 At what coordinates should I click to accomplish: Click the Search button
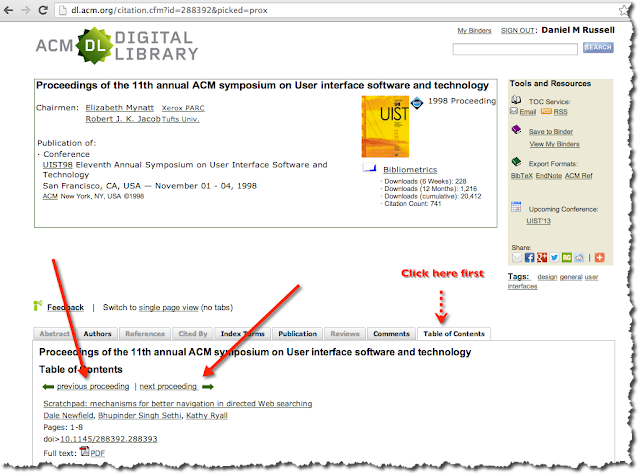click(598, 47)
